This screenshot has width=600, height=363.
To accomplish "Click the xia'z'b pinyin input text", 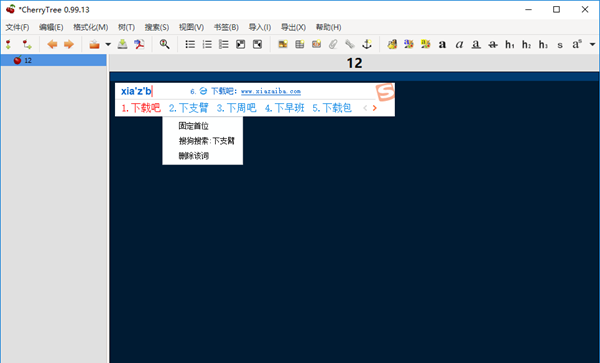I will point(136,91).
